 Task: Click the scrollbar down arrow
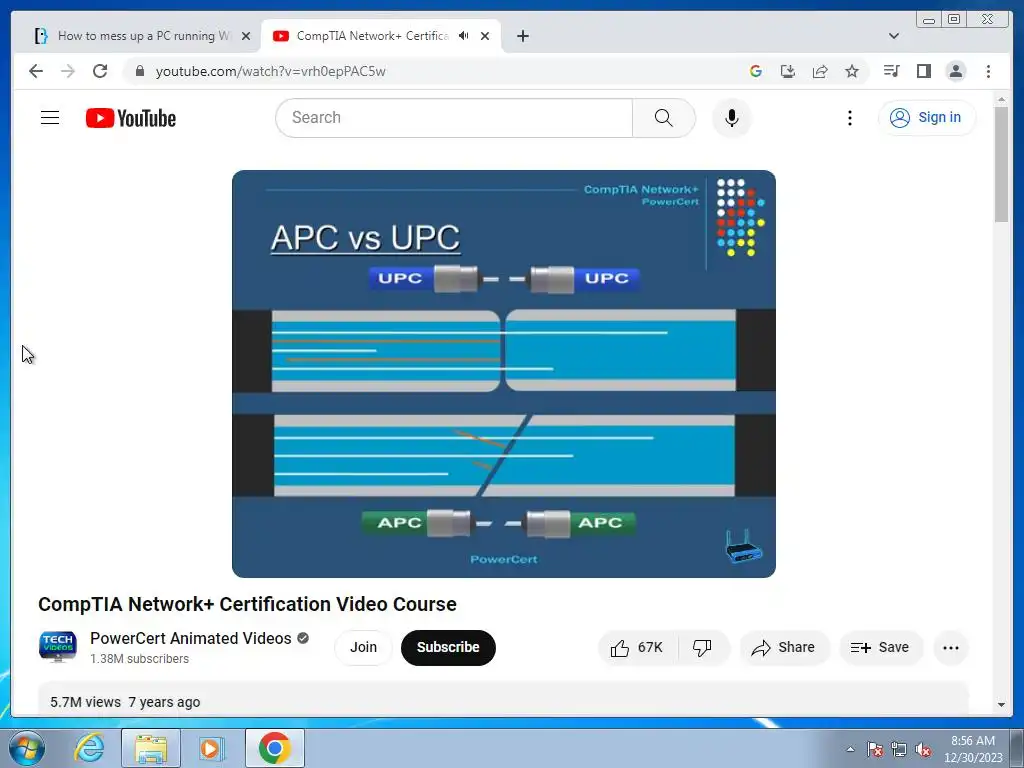click(x=1001, y=705)
